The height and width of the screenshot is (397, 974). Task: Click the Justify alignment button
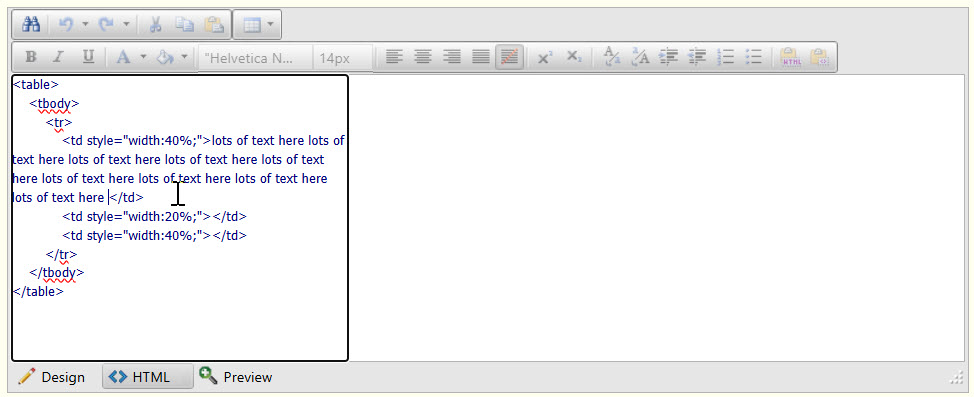[x=481, y=58]
